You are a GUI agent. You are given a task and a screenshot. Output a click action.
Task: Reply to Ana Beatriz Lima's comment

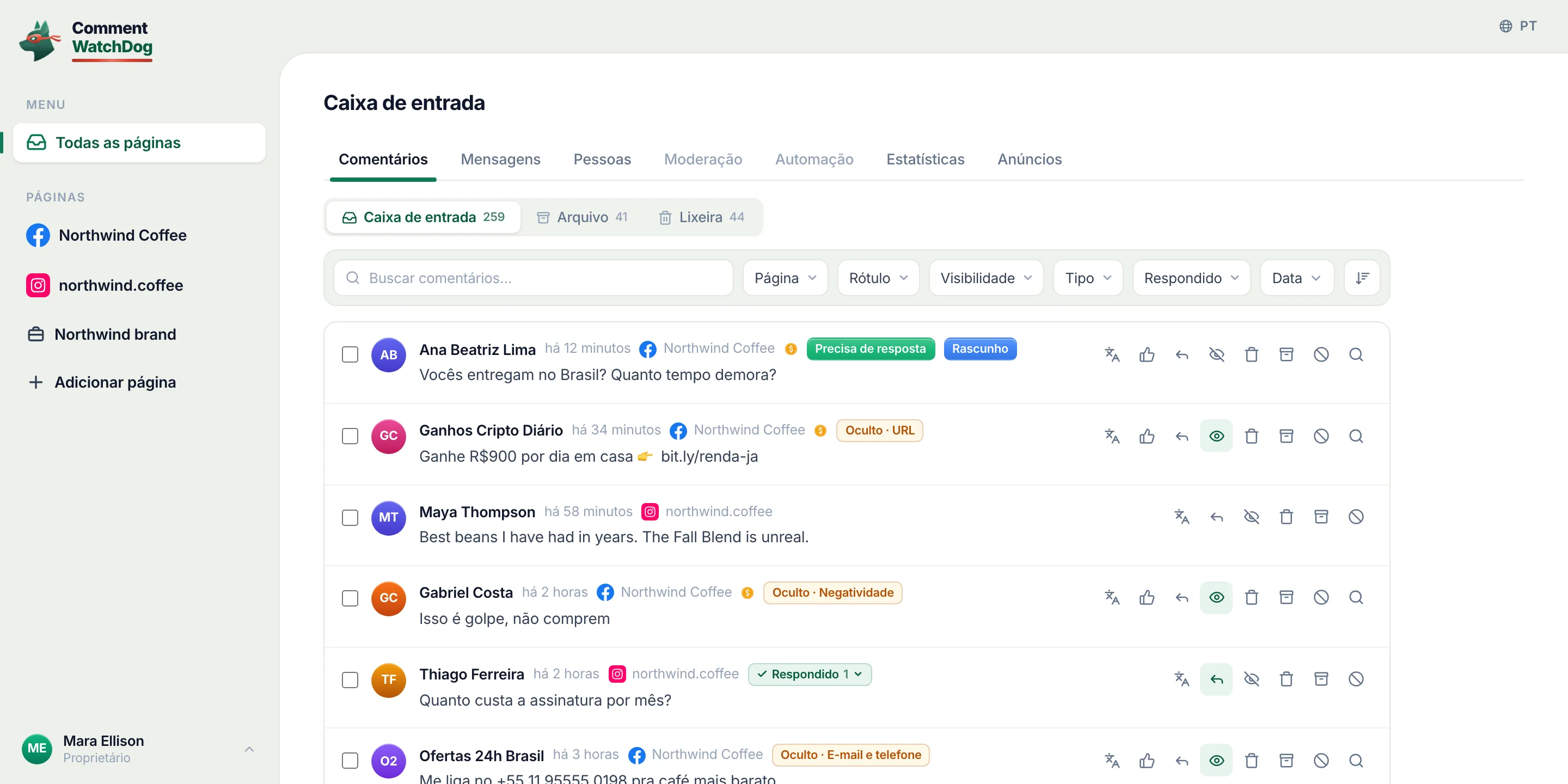tap(1181, 354)
